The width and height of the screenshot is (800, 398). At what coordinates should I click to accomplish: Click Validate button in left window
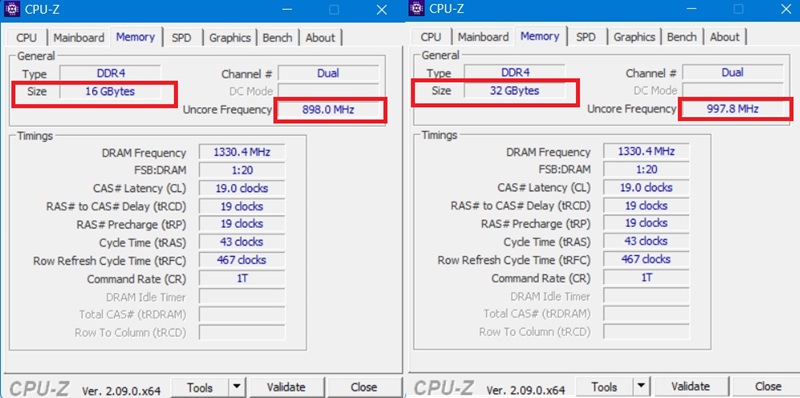286,387
